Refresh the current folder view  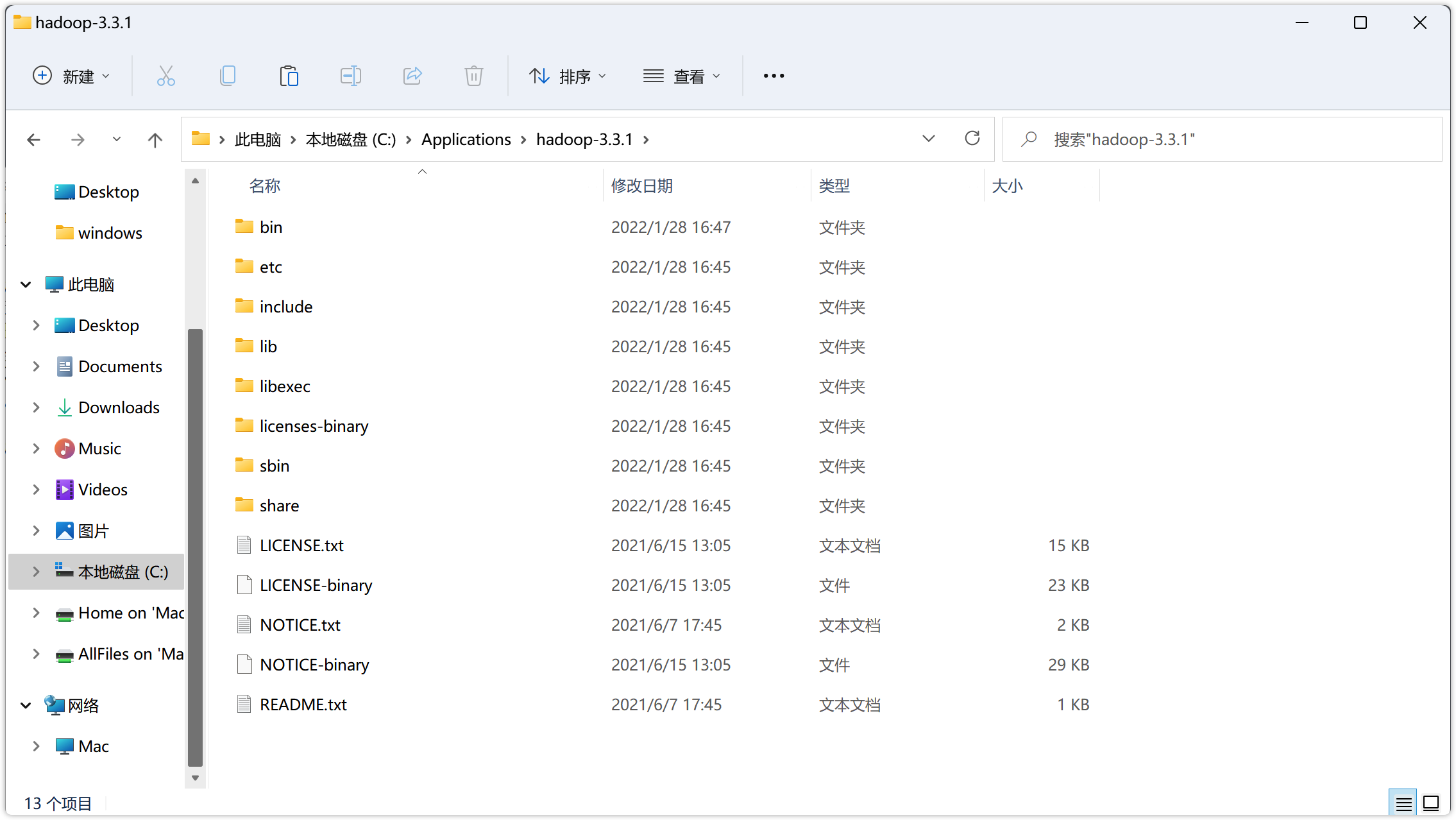(x=972, y=139)
